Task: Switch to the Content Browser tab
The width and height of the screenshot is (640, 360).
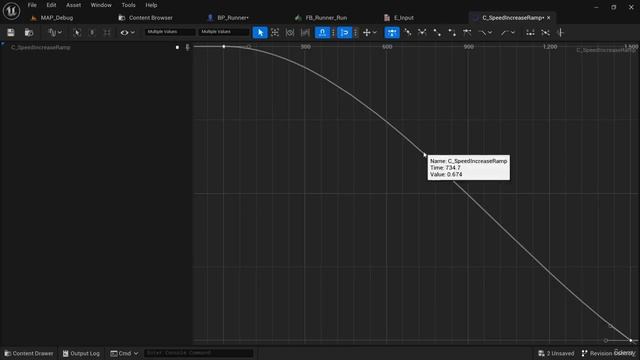Action: tap(151, 18)
